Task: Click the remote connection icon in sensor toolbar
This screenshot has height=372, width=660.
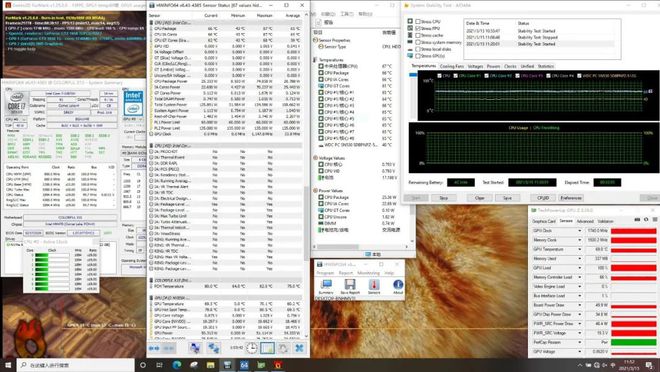Action: tap(213, 348)
